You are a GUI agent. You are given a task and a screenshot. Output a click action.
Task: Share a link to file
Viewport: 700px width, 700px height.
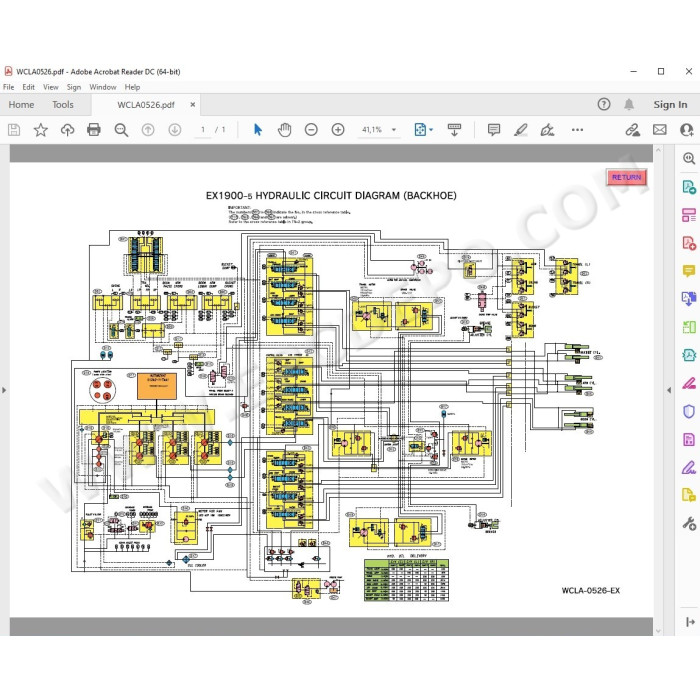[x=632, y=130]
